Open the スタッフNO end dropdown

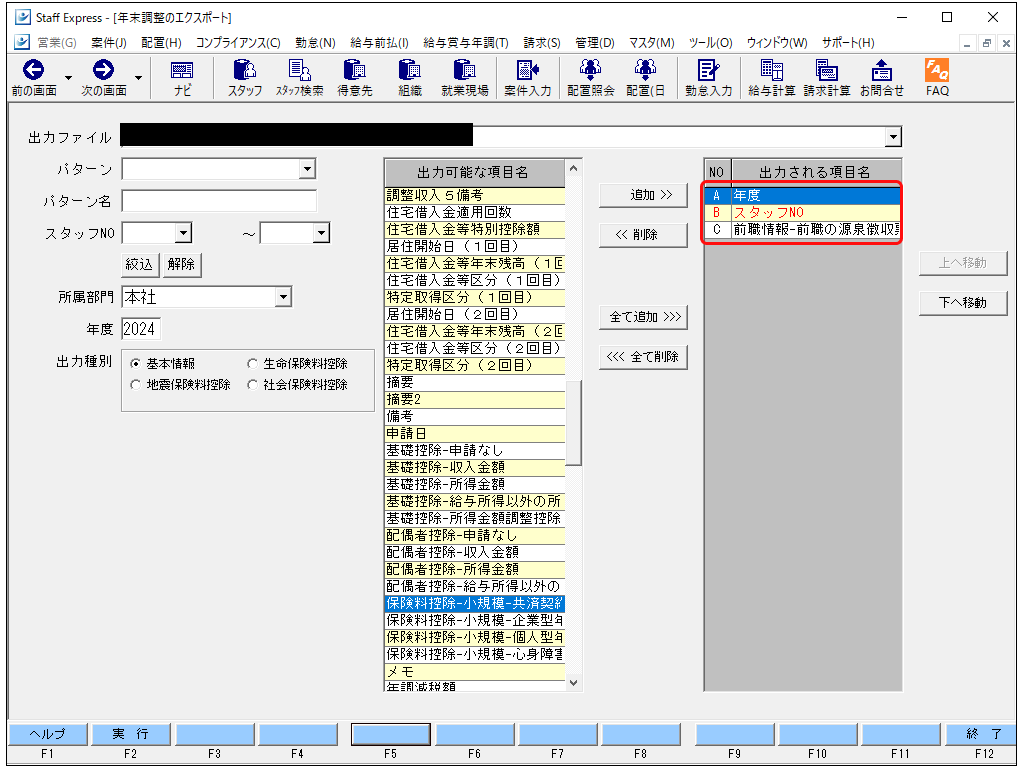321,232
